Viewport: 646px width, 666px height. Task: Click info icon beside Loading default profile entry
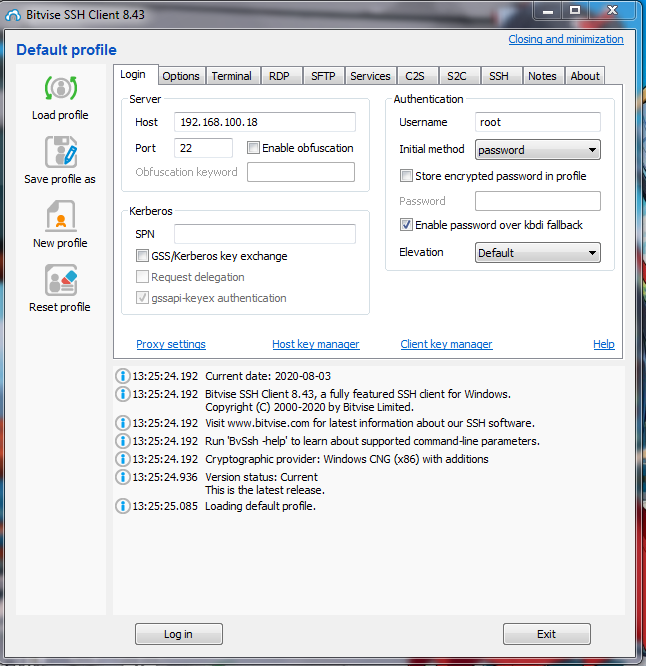click(x=123, y=506)
